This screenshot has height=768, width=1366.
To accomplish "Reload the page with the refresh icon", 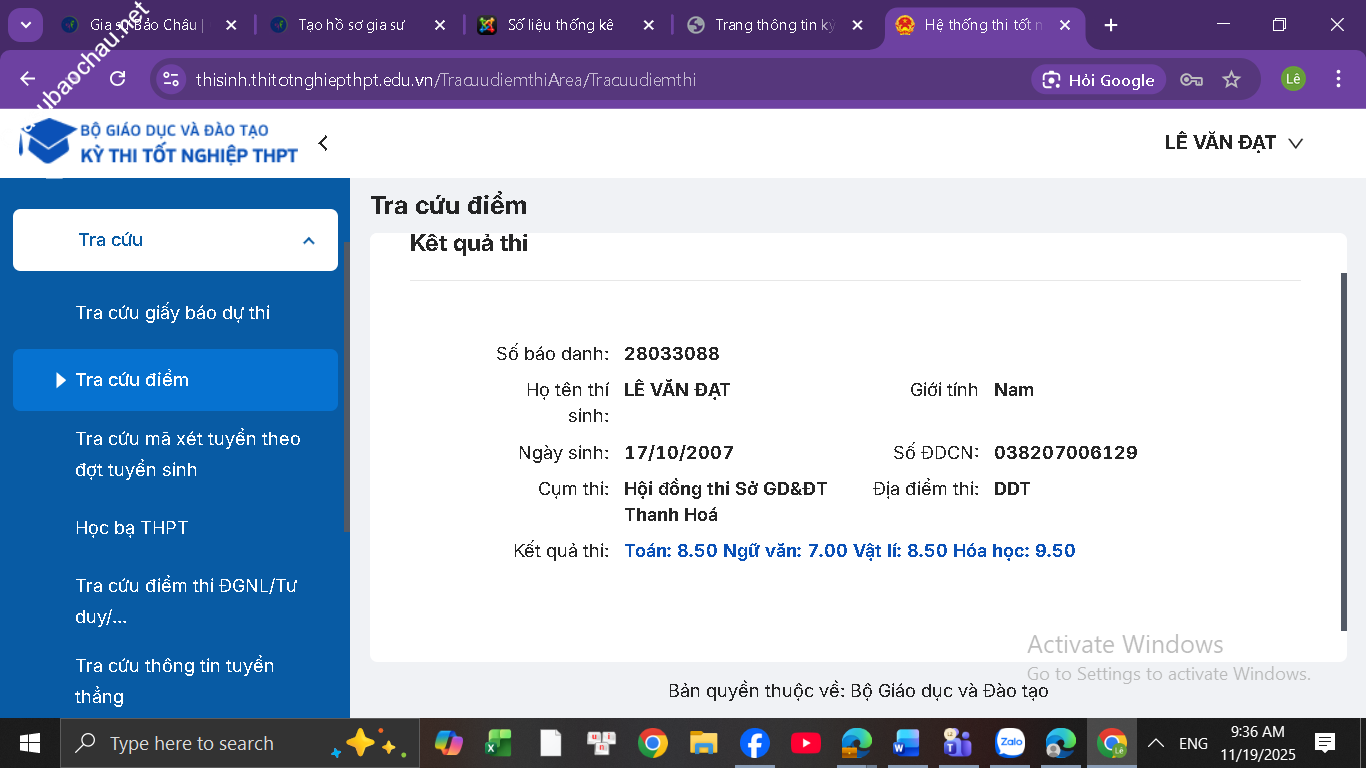I will click(x=117, y=79).
